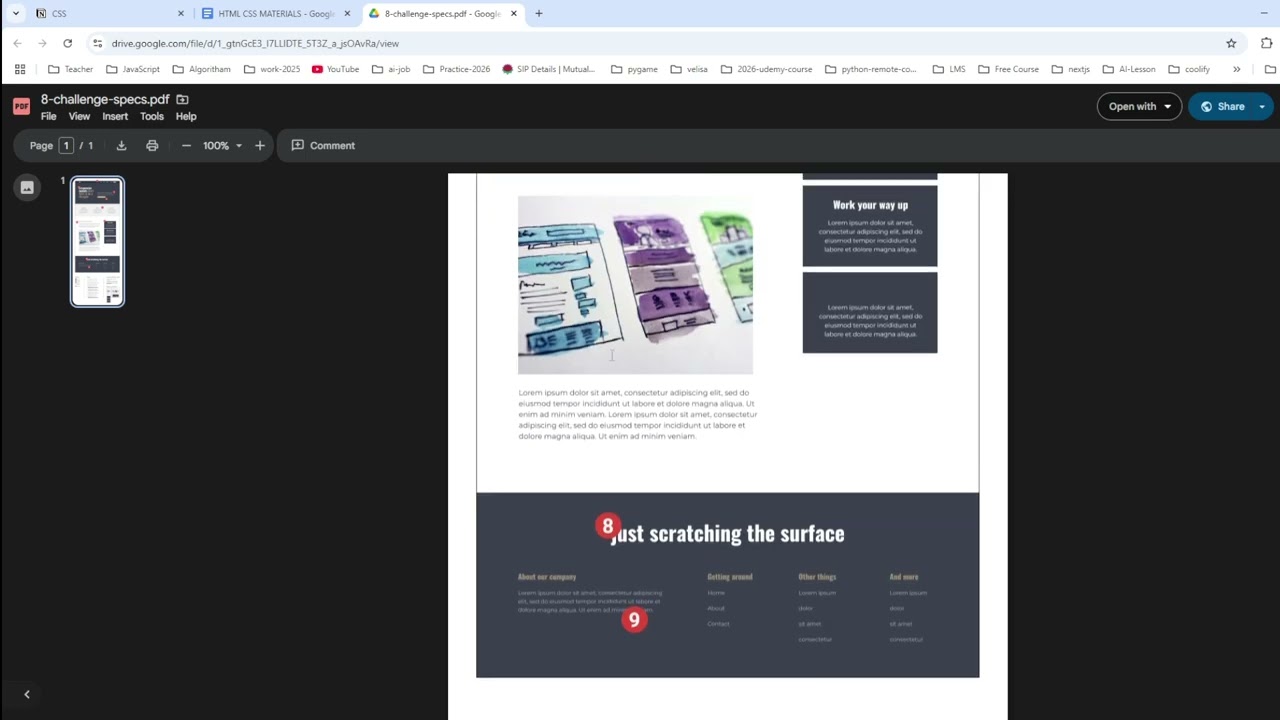Close the CSS tab
The height and width of the screenshot is (720, 1280).
click(x=181, y=13)
